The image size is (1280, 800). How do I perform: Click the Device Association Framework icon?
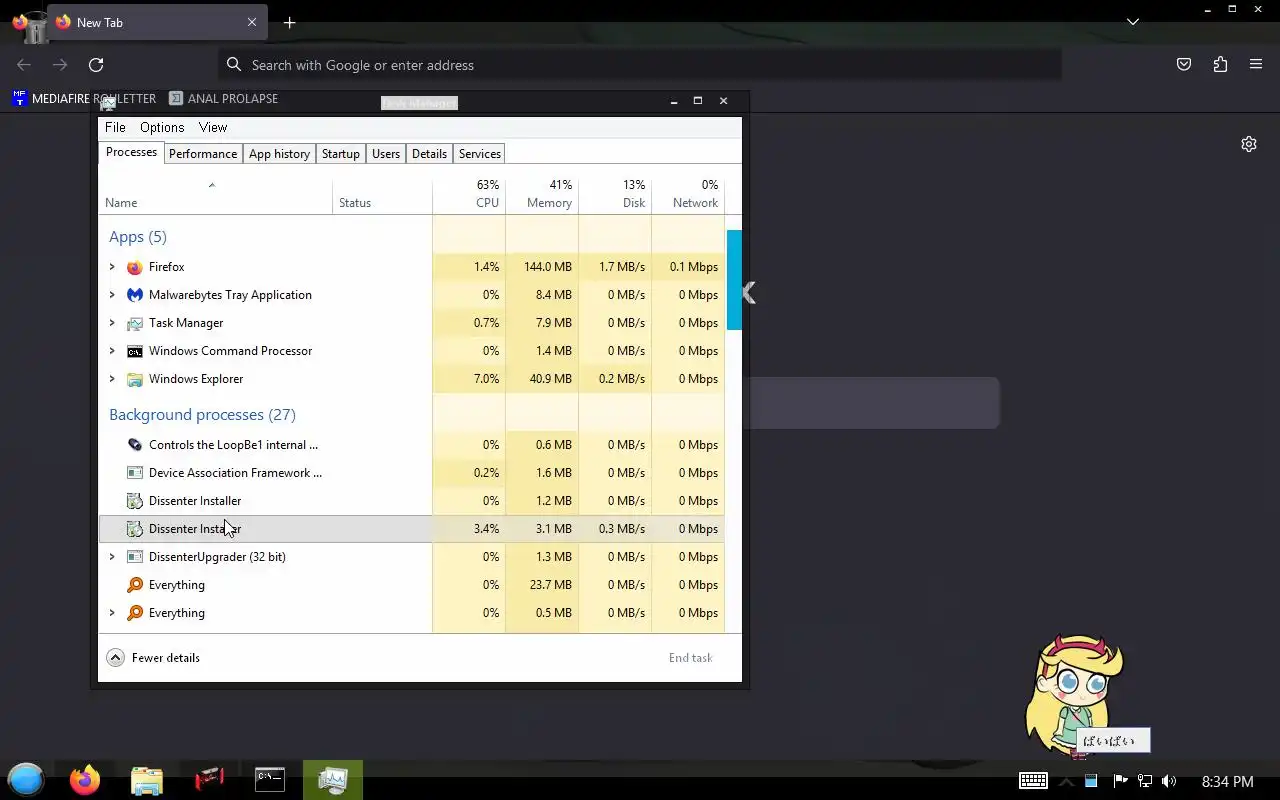(135, 473)
